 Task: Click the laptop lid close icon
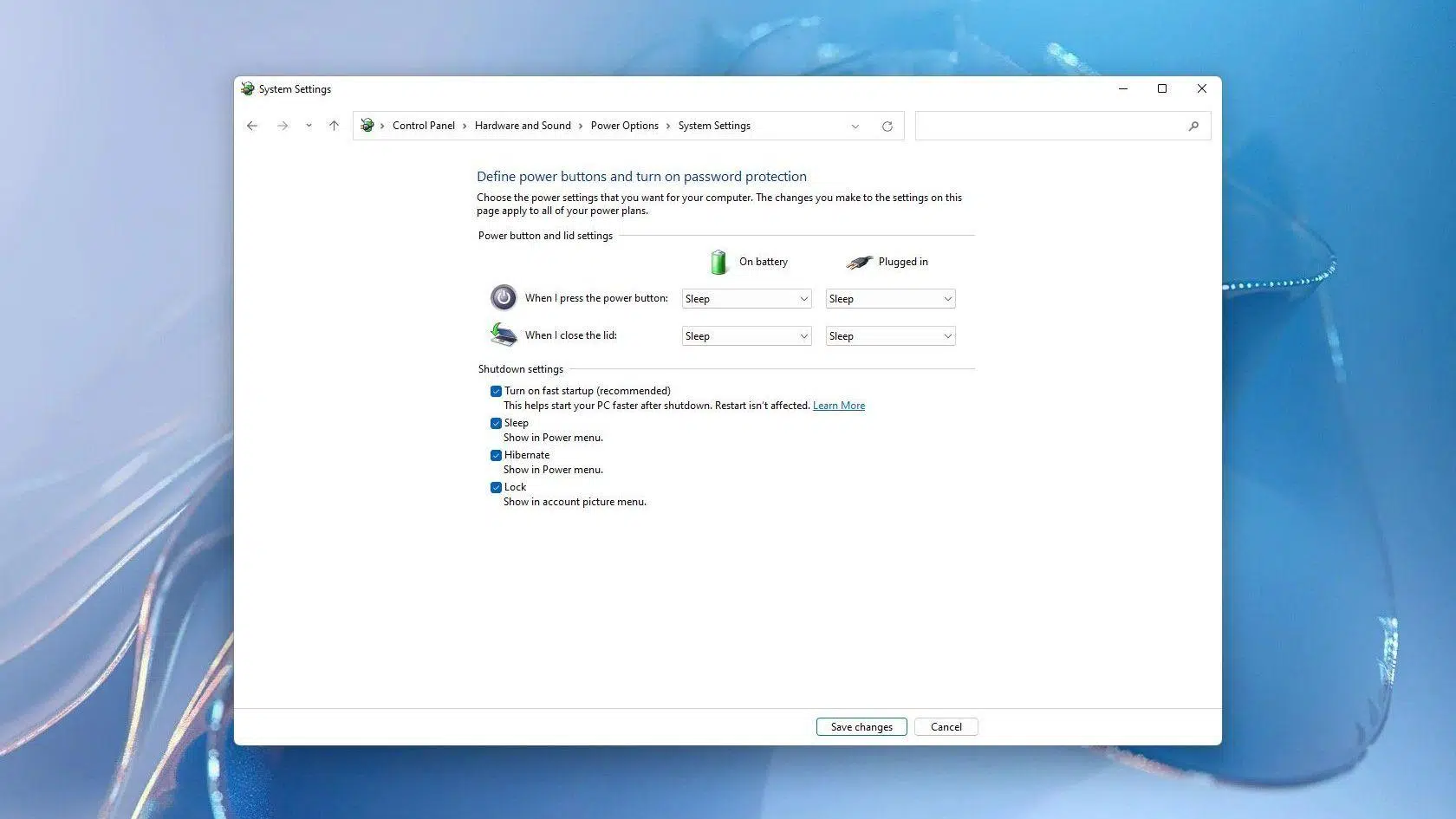click(504, 335)
